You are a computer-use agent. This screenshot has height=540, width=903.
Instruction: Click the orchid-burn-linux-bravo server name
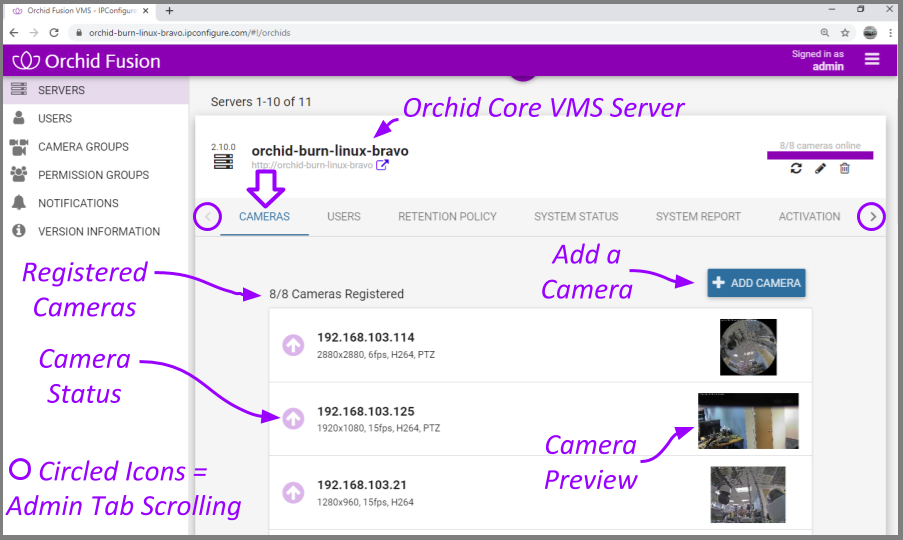[330, 151]
